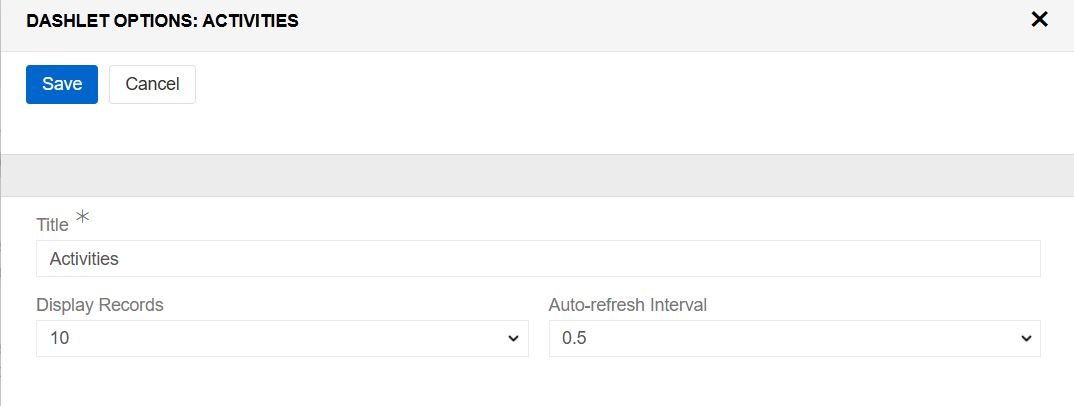Click the Title field label
The width and height of the screenshot is (1074, 406).
(52, 225)
